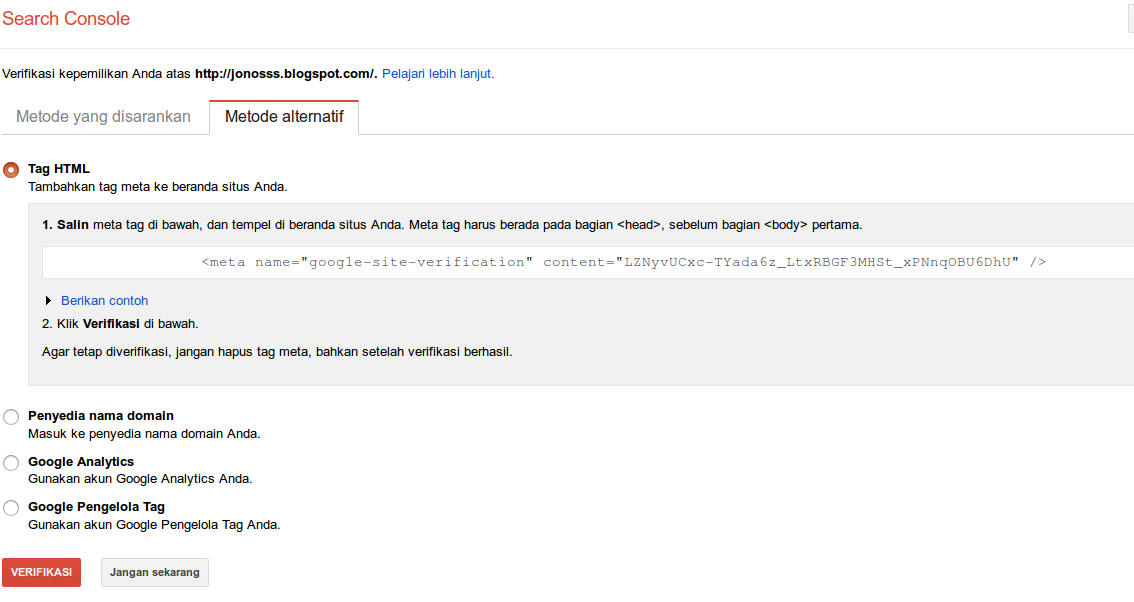Click the bold 'Google Analytics' label
The width and height of the screenshot is (1134, 602).
coord(81,462)
